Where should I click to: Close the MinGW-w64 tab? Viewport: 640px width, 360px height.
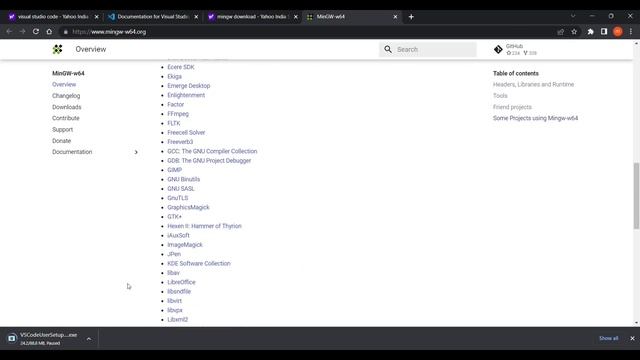click(395, 17)
